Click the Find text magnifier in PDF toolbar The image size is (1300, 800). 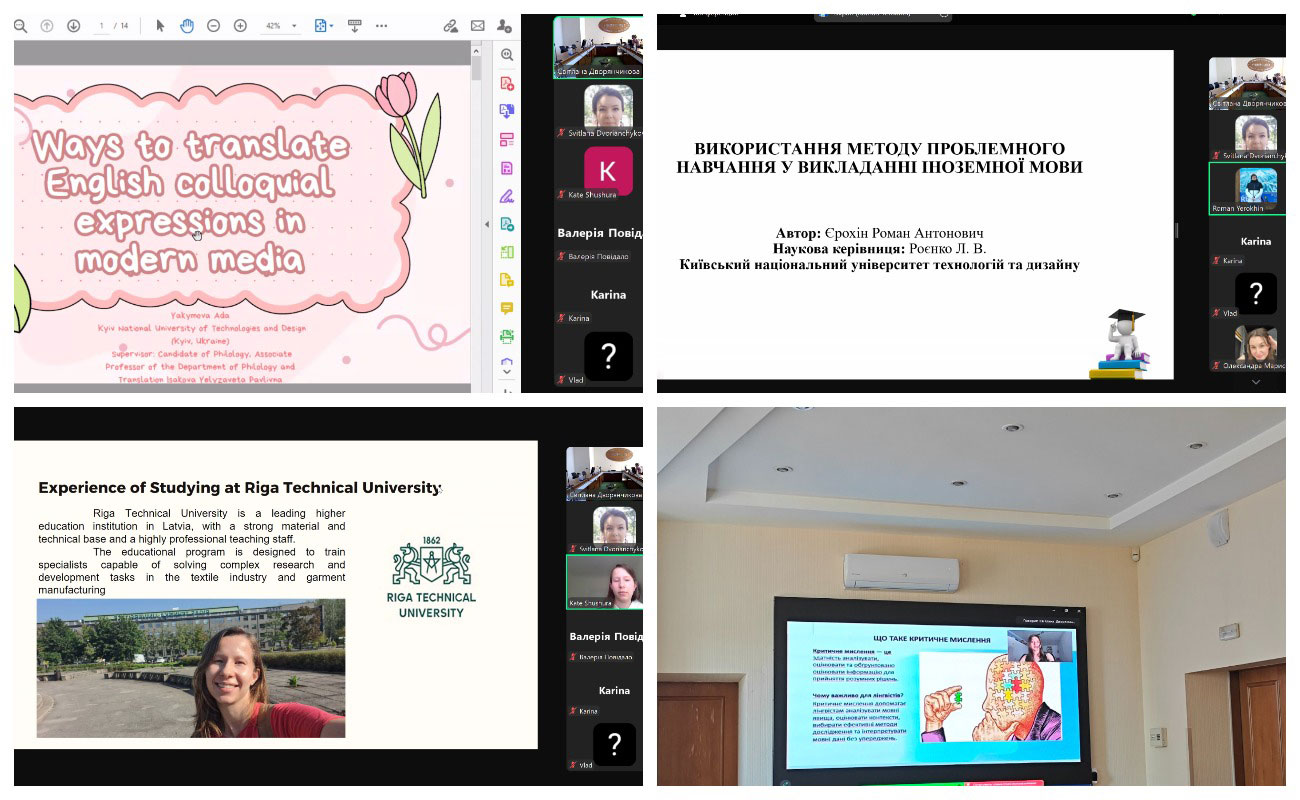click(x=20, y=26)
